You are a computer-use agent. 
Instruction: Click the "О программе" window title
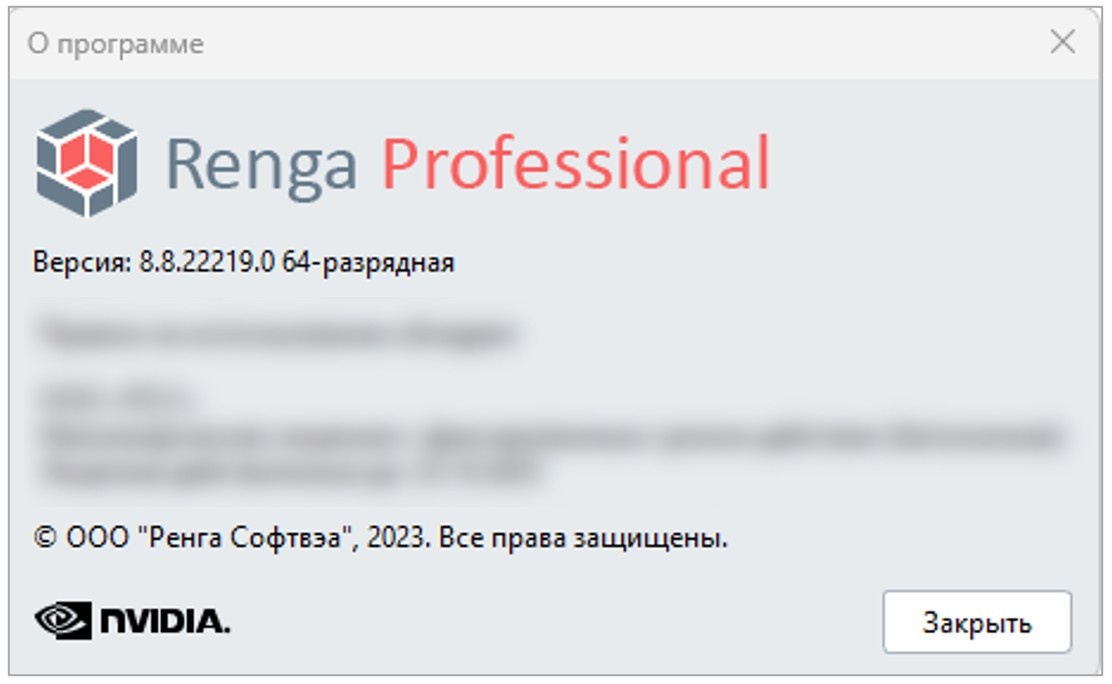[x=116, y=44]
